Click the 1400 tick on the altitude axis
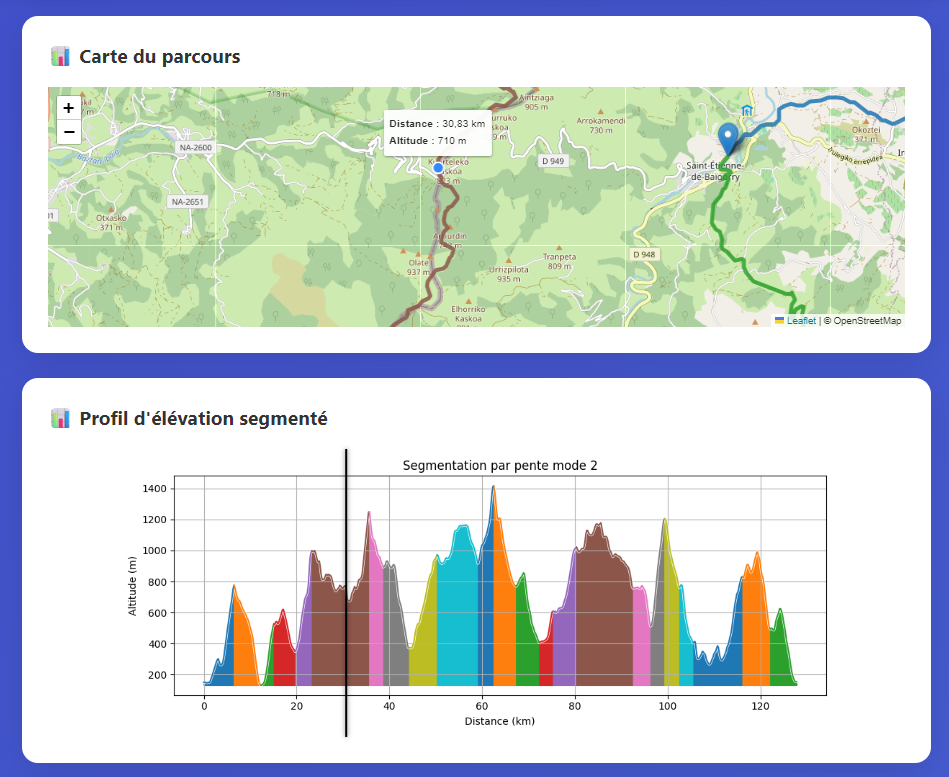This screenshot has height=777, width=949. 154,489
